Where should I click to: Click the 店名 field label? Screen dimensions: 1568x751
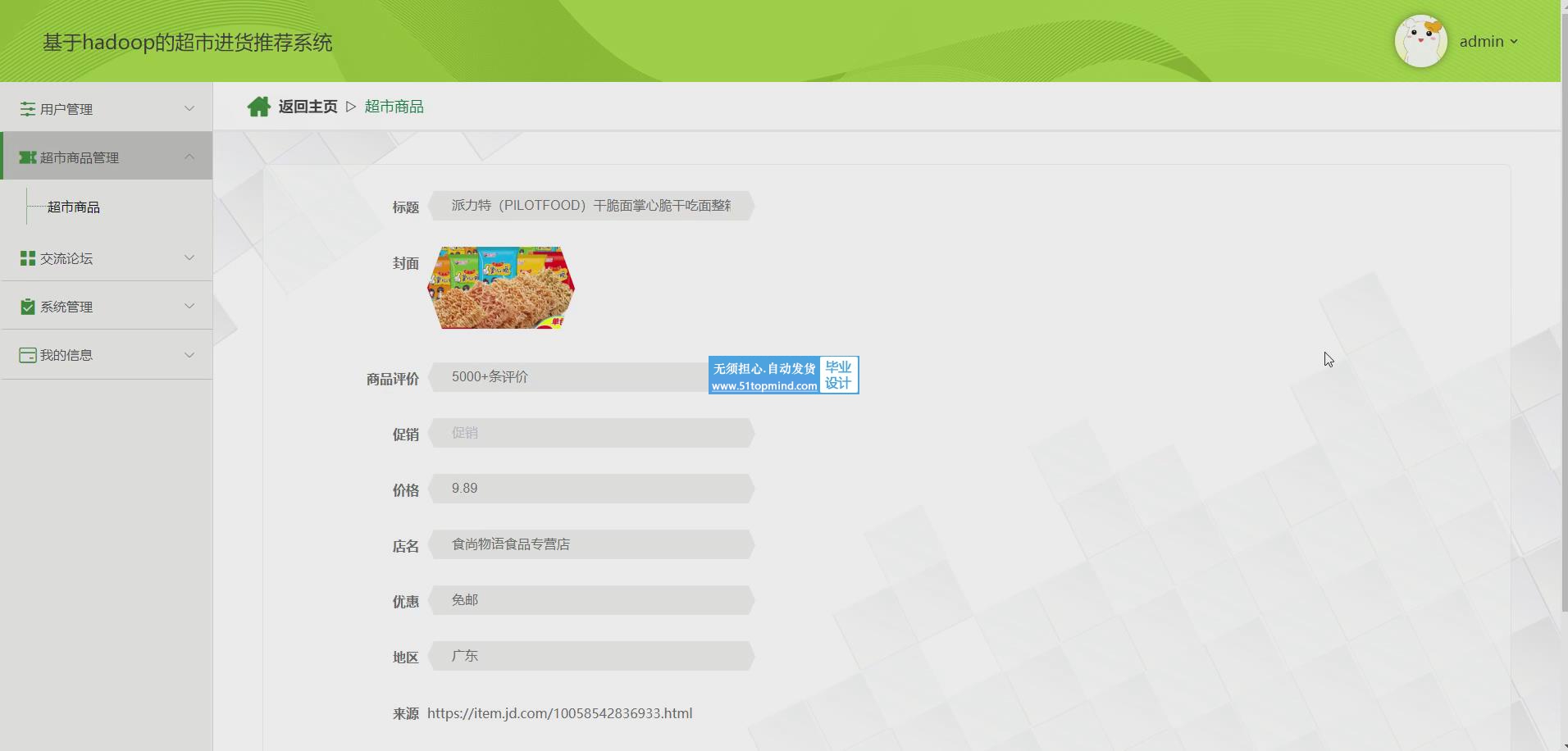click(406, 546)
